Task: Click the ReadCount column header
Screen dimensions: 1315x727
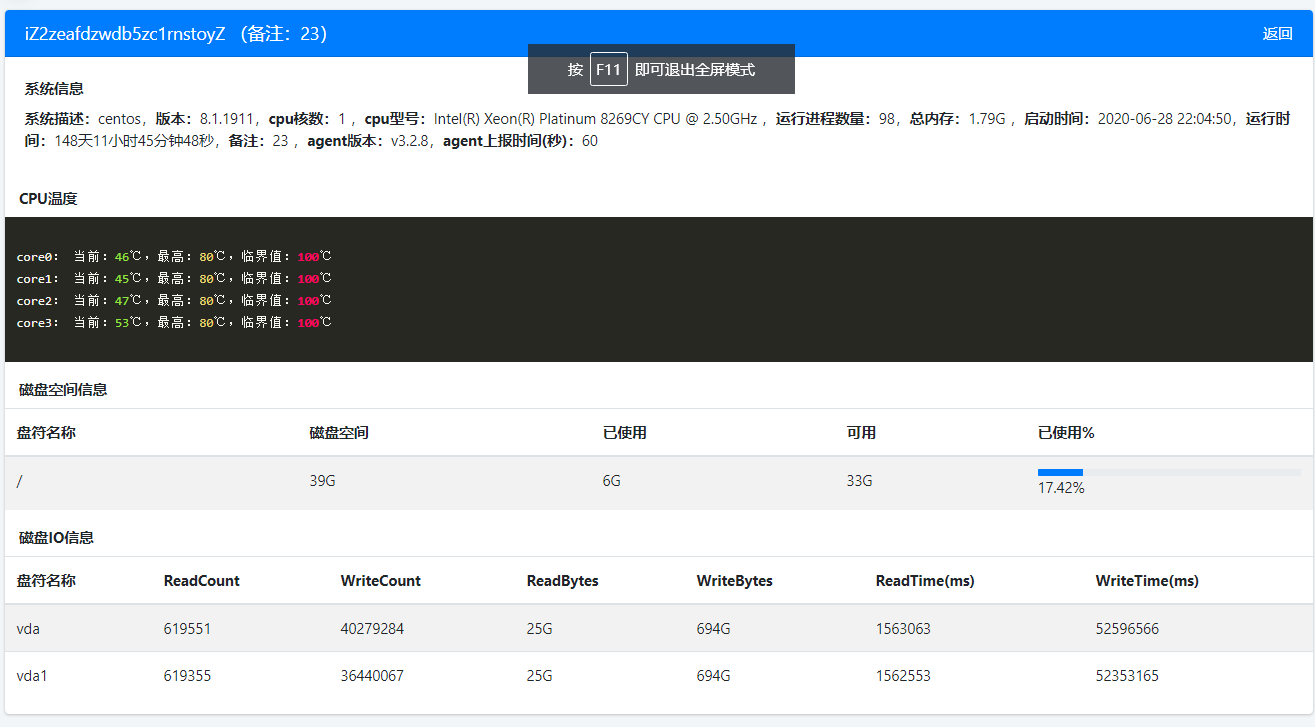Action: point(201,581)
